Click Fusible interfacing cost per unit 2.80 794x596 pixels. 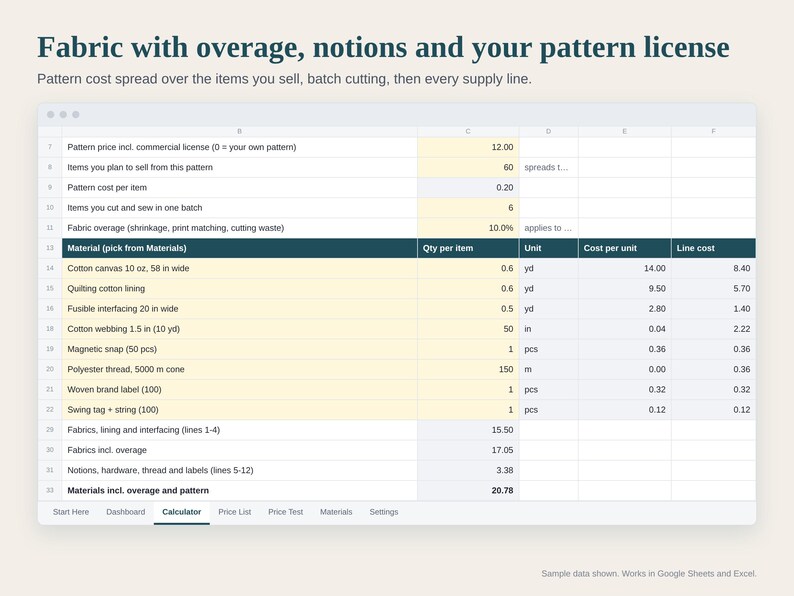coord(625,309)
